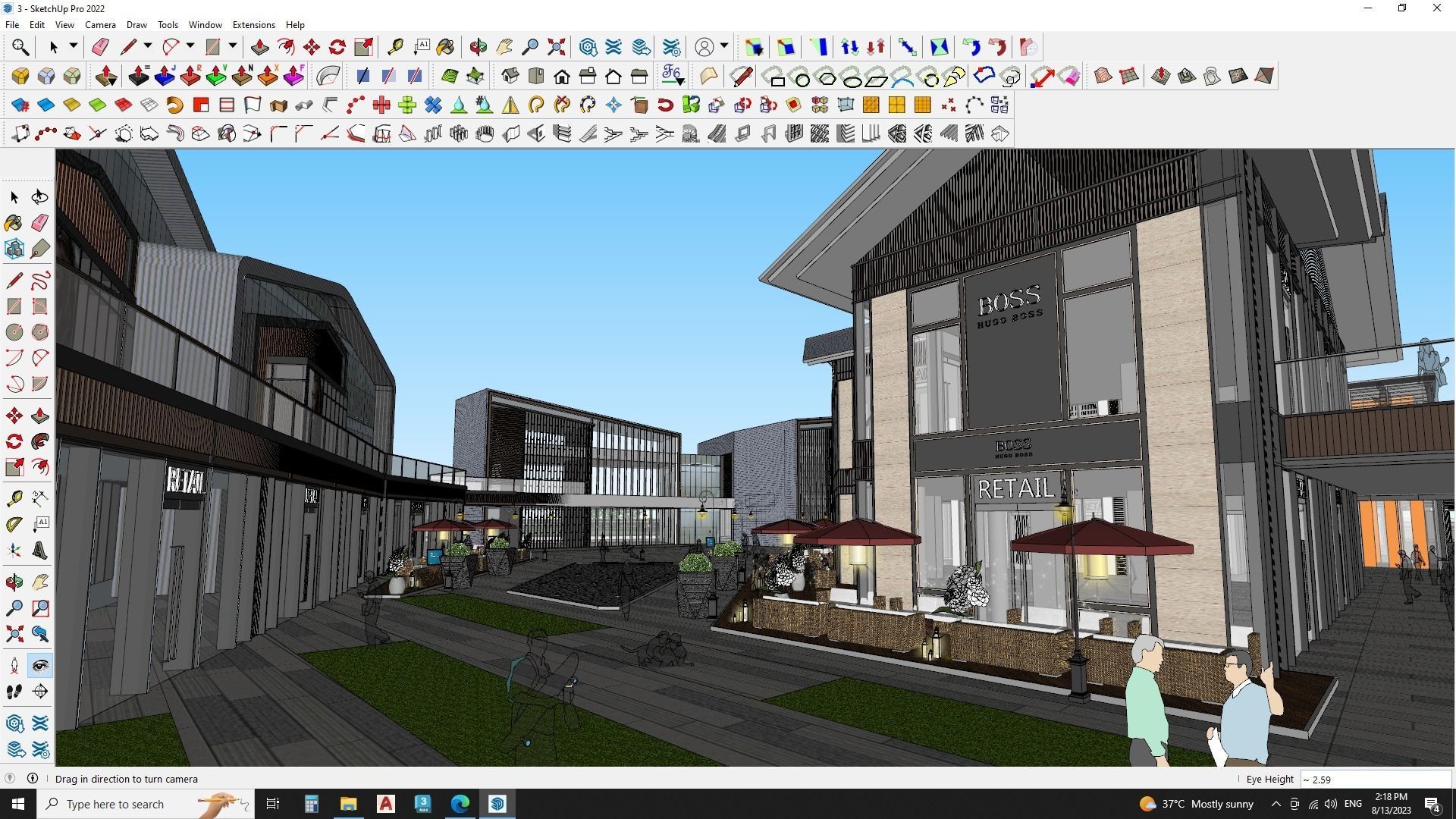Expand the Rectangle tool dropdown arrow

tap(233, 46)
